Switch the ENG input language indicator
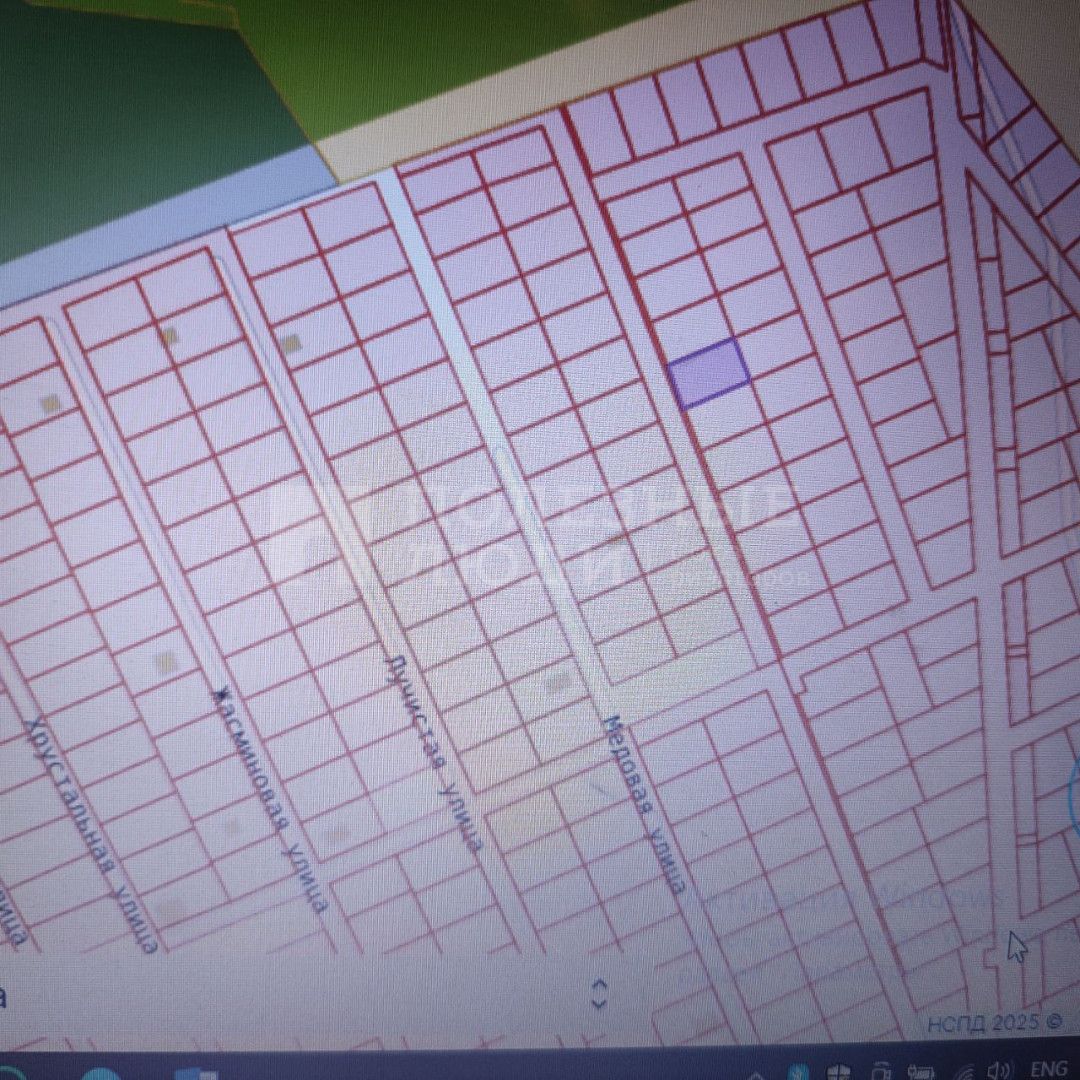The height and width of the screenshot is (1080, 1080). tap(1048, 1069)
